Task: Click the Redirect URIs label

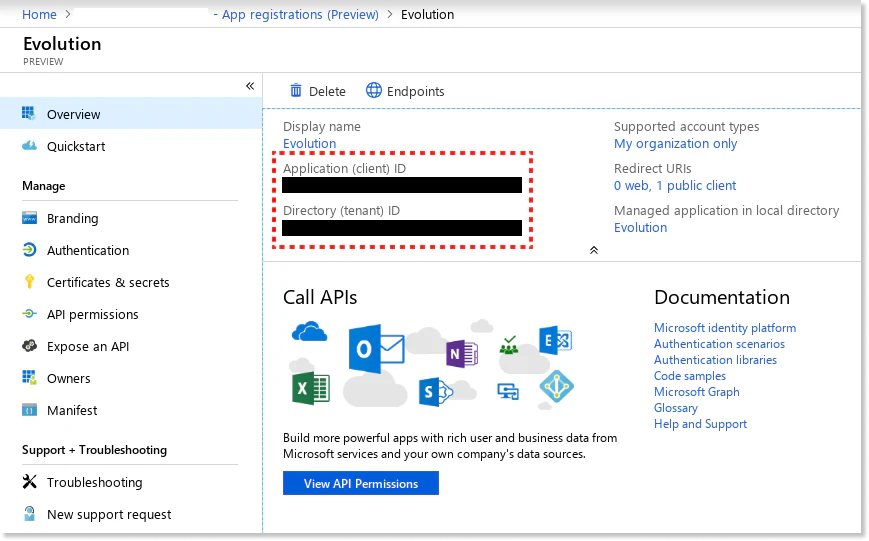Action: click(x=652, y=169)
